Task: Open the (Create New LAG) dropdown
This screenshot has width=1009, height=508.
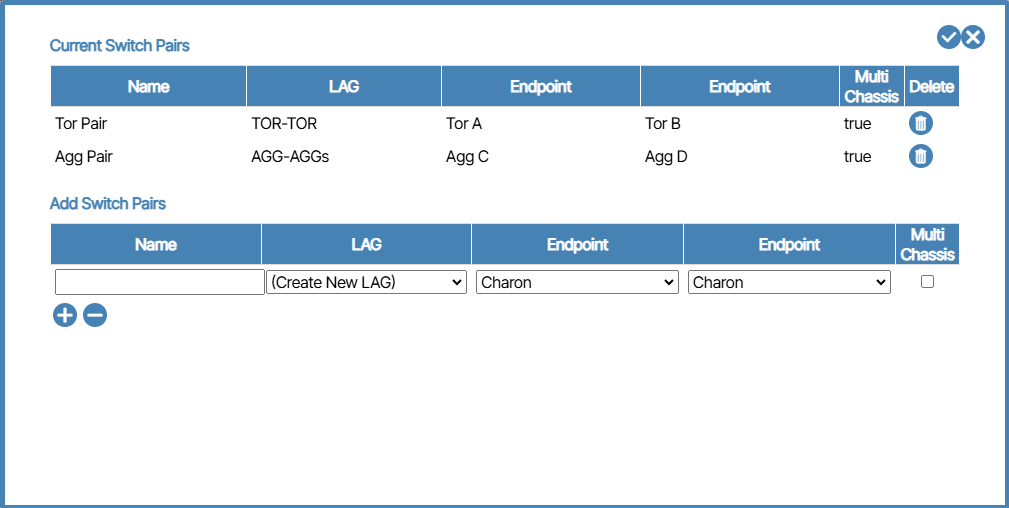Action: click(366, 282)
